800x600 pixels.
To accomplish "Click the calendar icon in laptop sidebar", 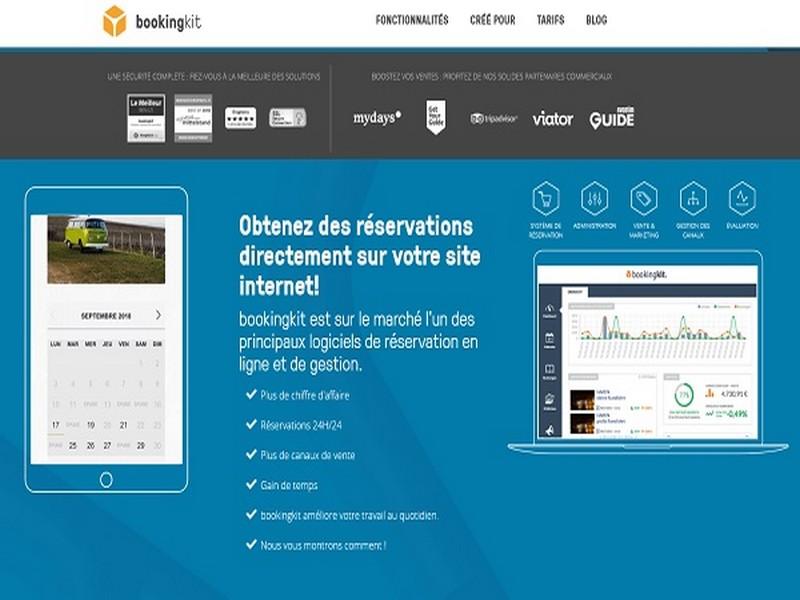I will coord(549,340).
